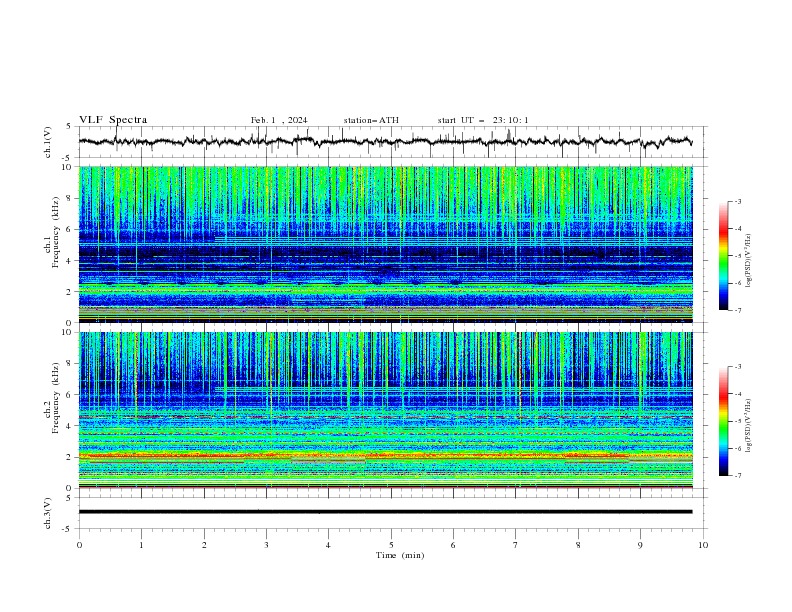Viewport: 792px width, 612px height.
Task: Click the -7 value on ch.1 colorbar
Action: pyautogui.click(x=737, y=310)
